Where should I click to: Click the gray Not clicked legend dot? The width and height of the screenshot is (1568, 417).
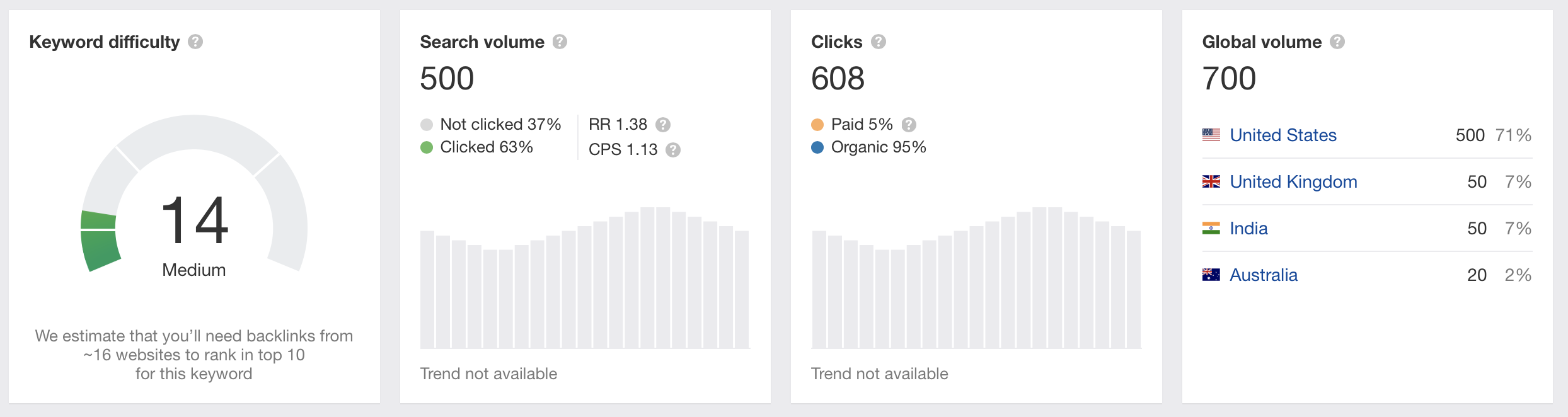point(427,125)
